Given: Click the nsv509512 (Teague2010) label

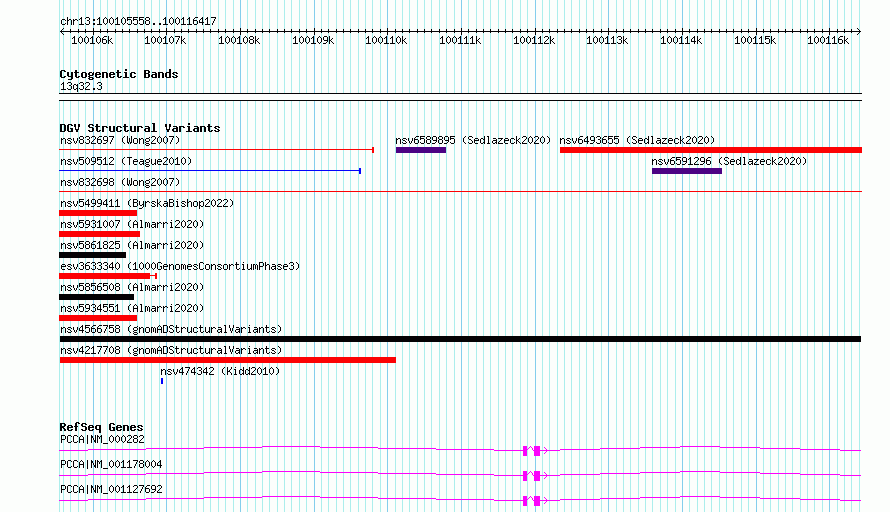Looking at the screenshot, I should pyautogui.click(x=126, y=161).
